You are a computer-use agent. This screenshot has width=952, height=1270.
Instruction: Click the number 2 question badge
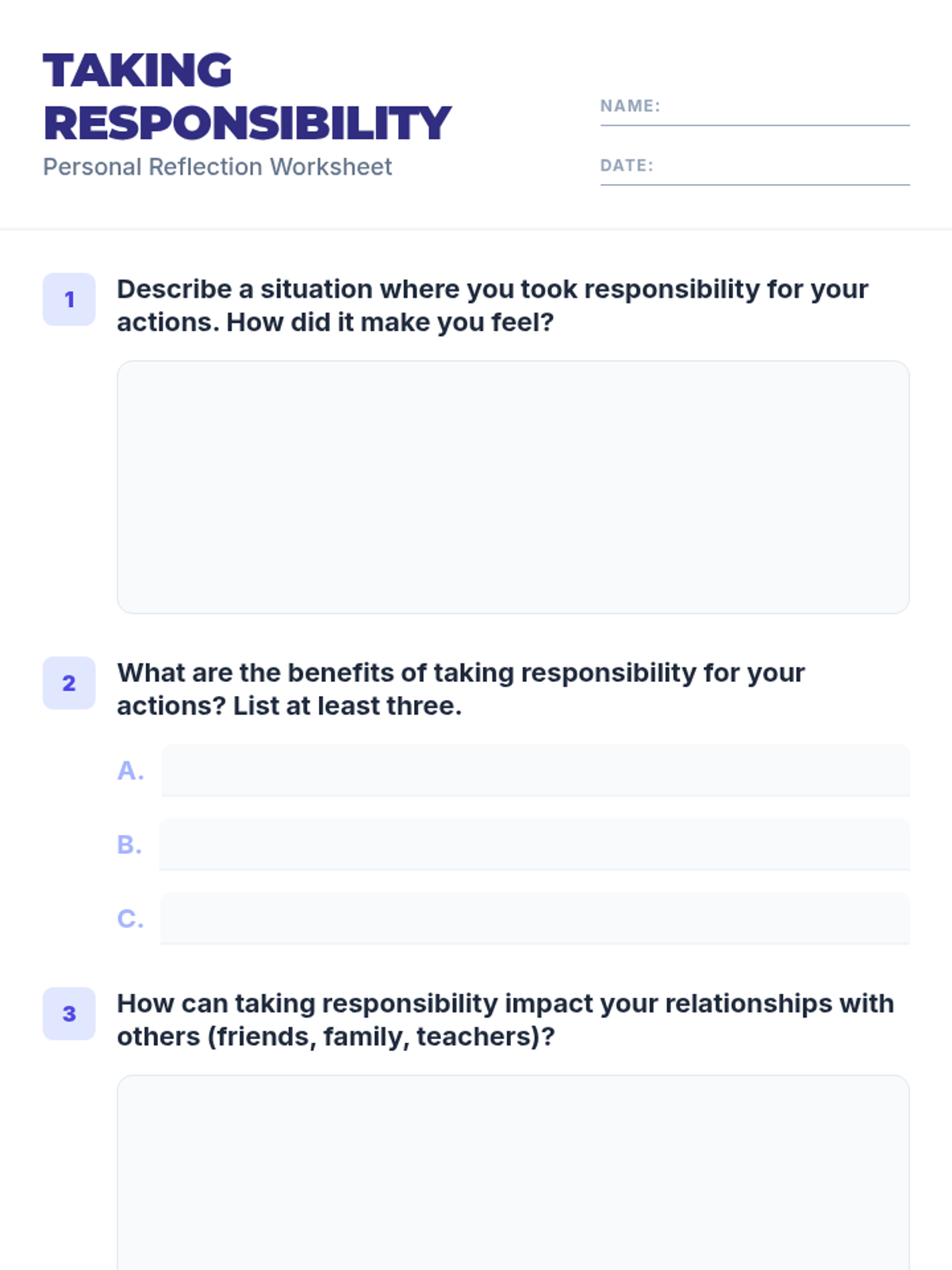pos(69,683)
